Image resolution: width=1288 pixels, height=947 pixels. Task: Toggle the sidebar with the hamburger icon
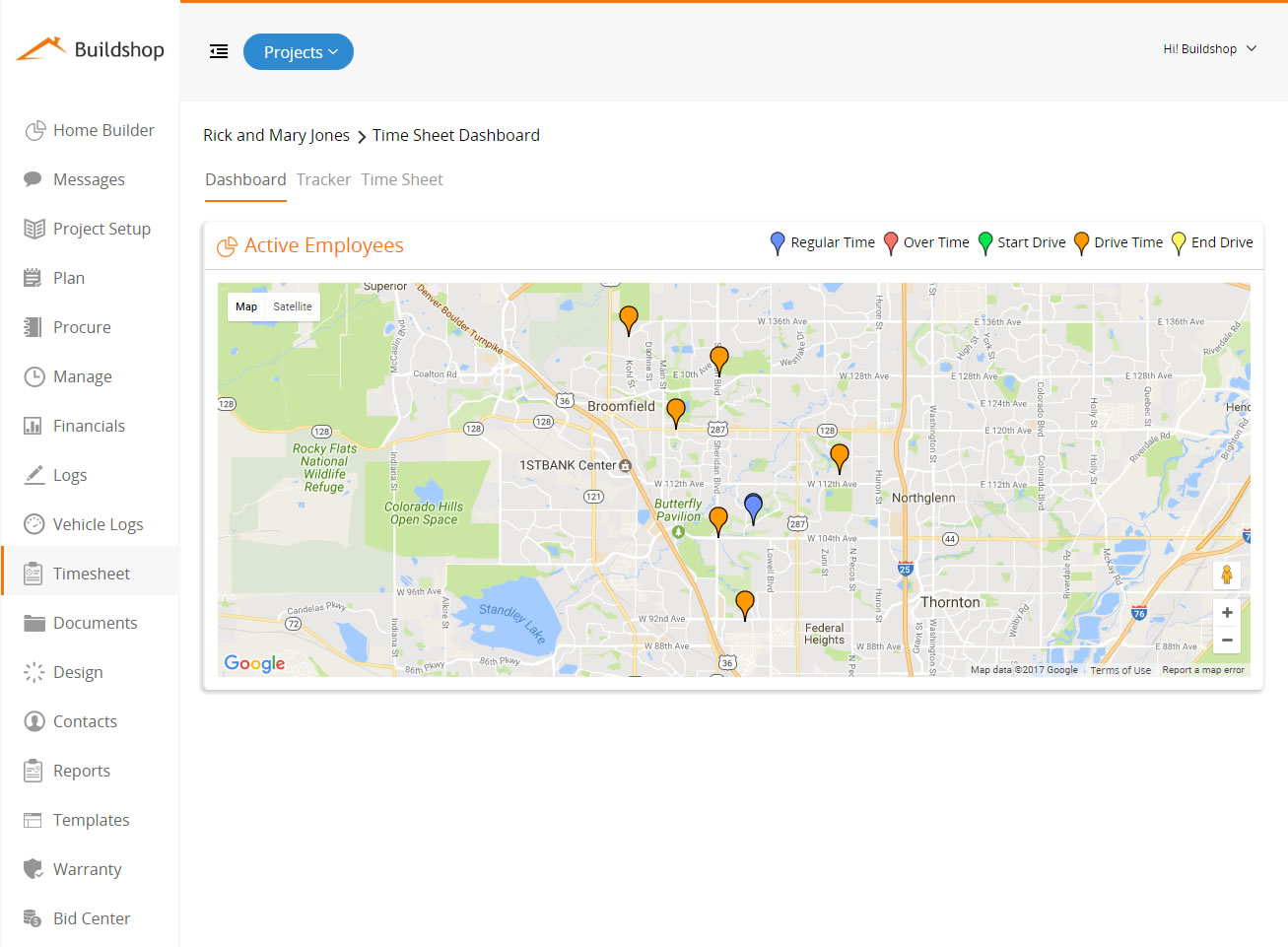point(219,52)
